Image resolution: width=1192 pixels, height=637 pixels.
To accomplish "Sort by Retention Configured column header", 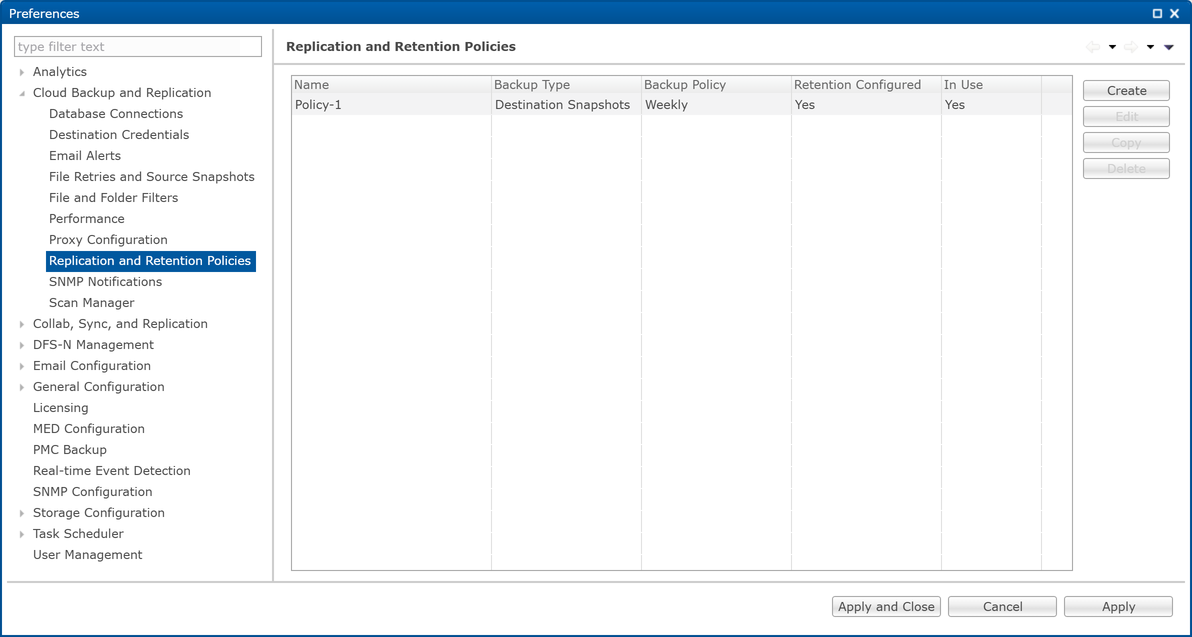I will coord(866,85).
